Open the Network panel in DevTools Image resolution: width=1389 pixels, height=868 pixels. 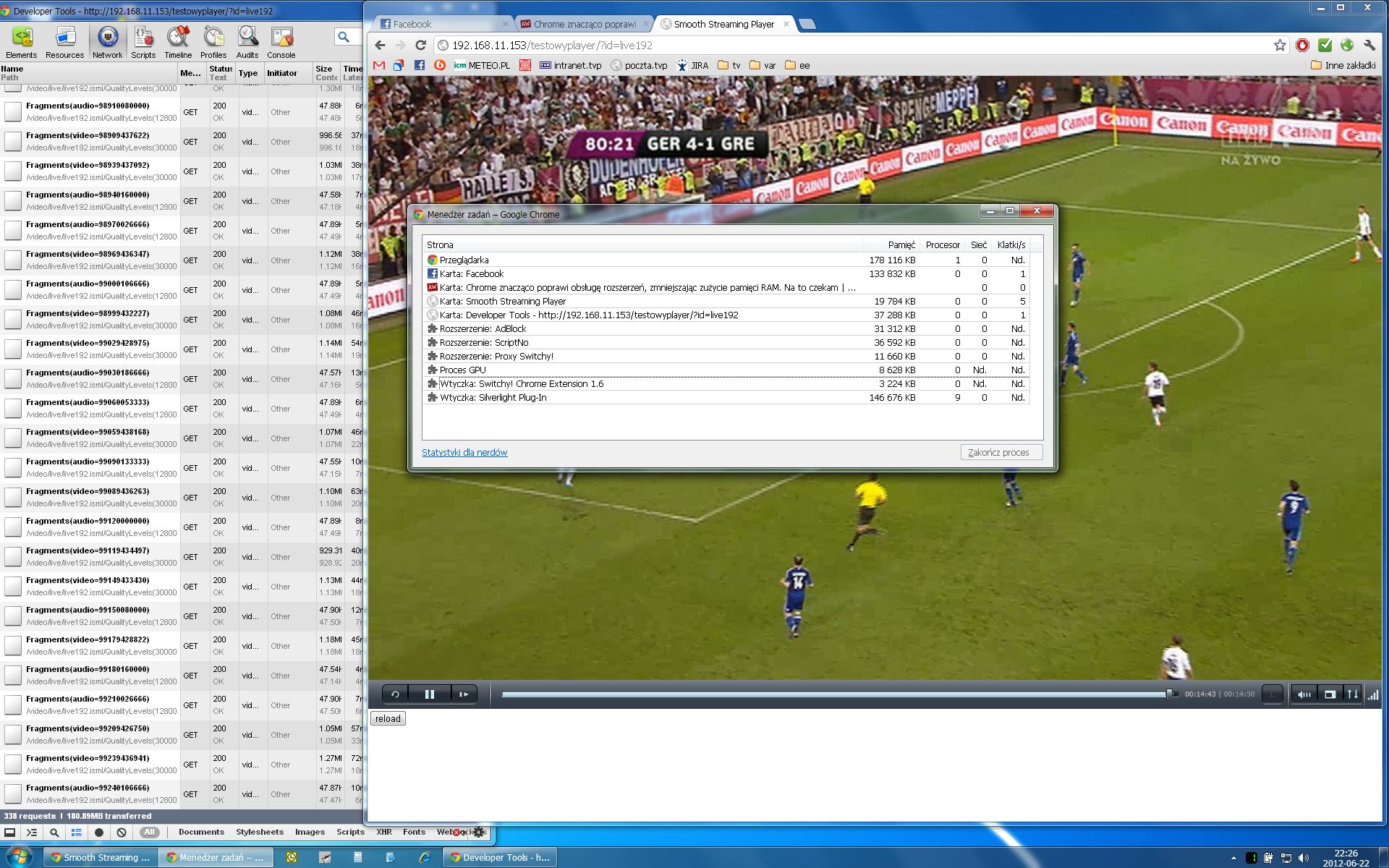coord(107,42)
